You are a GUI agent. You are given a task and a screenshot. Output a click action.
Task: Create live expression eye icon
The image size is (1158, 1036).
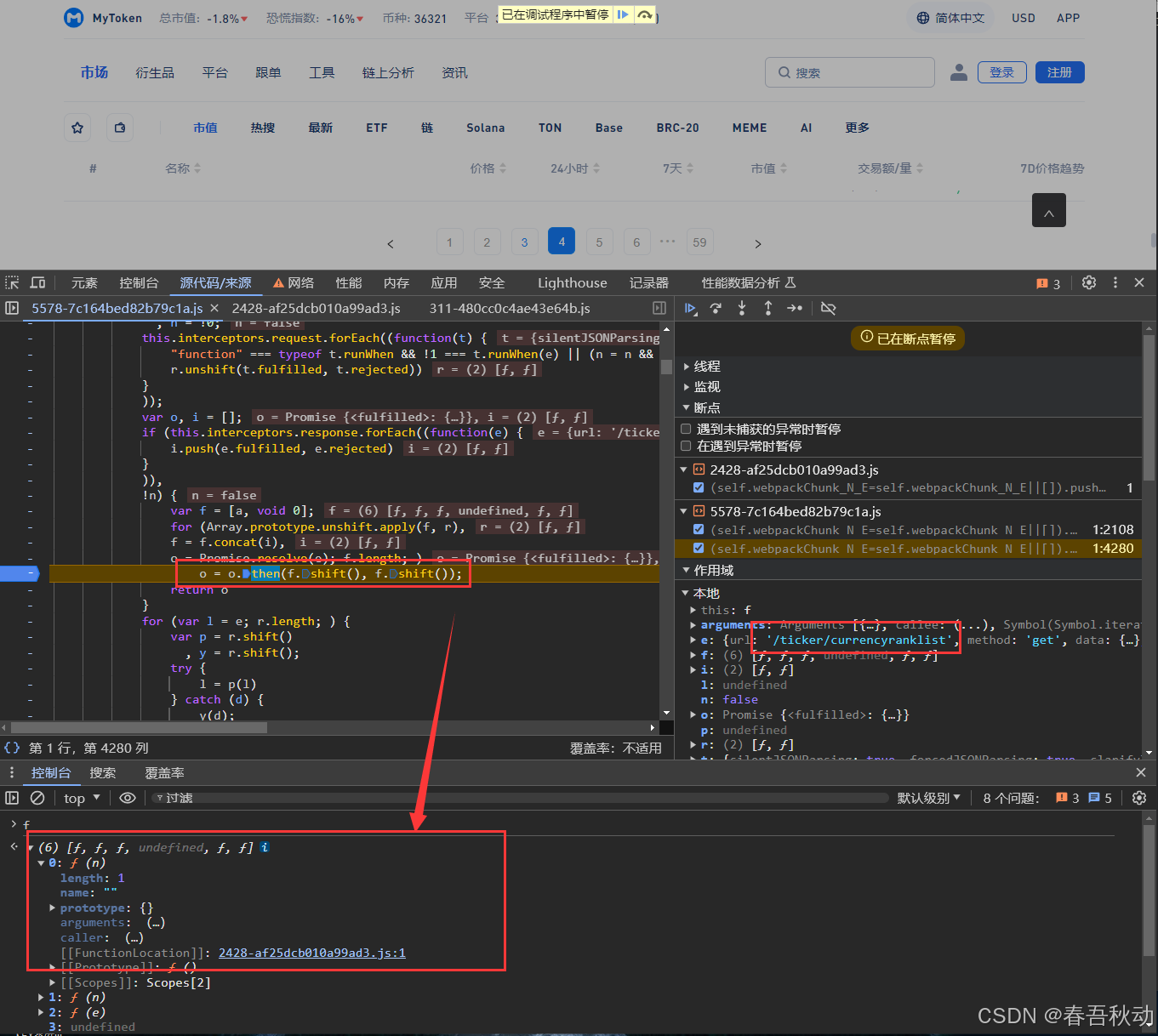click(x=128, y=798)
